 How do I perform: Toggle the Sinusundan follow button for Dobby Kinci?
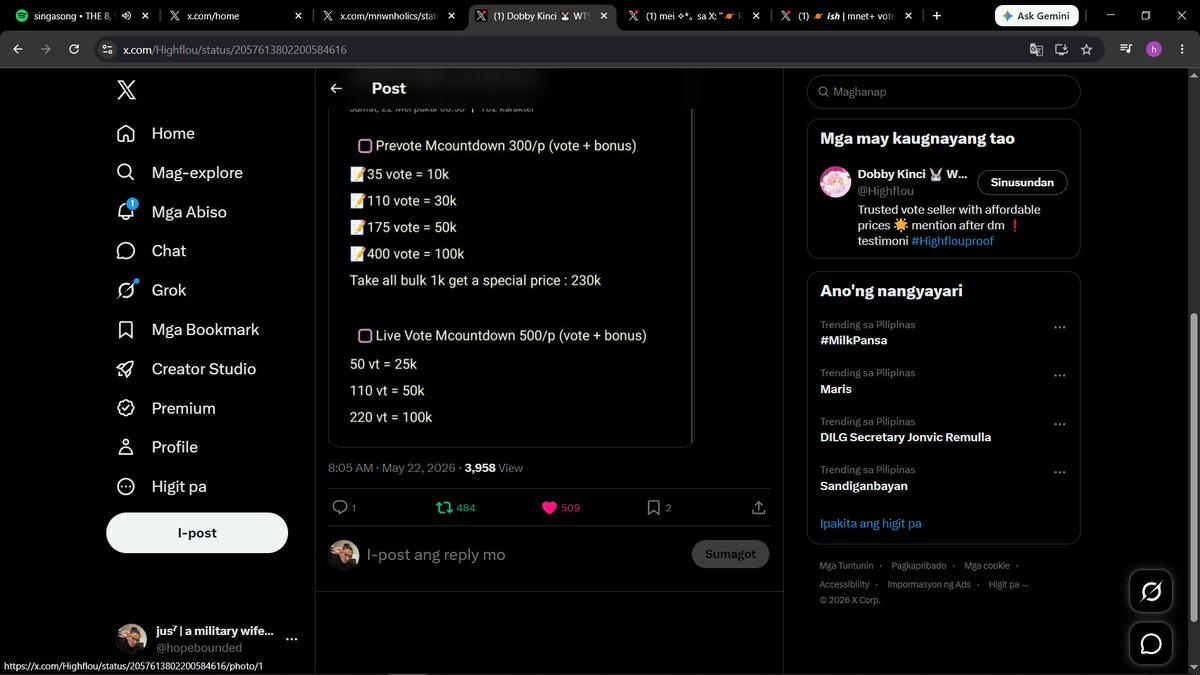pos(1022,182)
